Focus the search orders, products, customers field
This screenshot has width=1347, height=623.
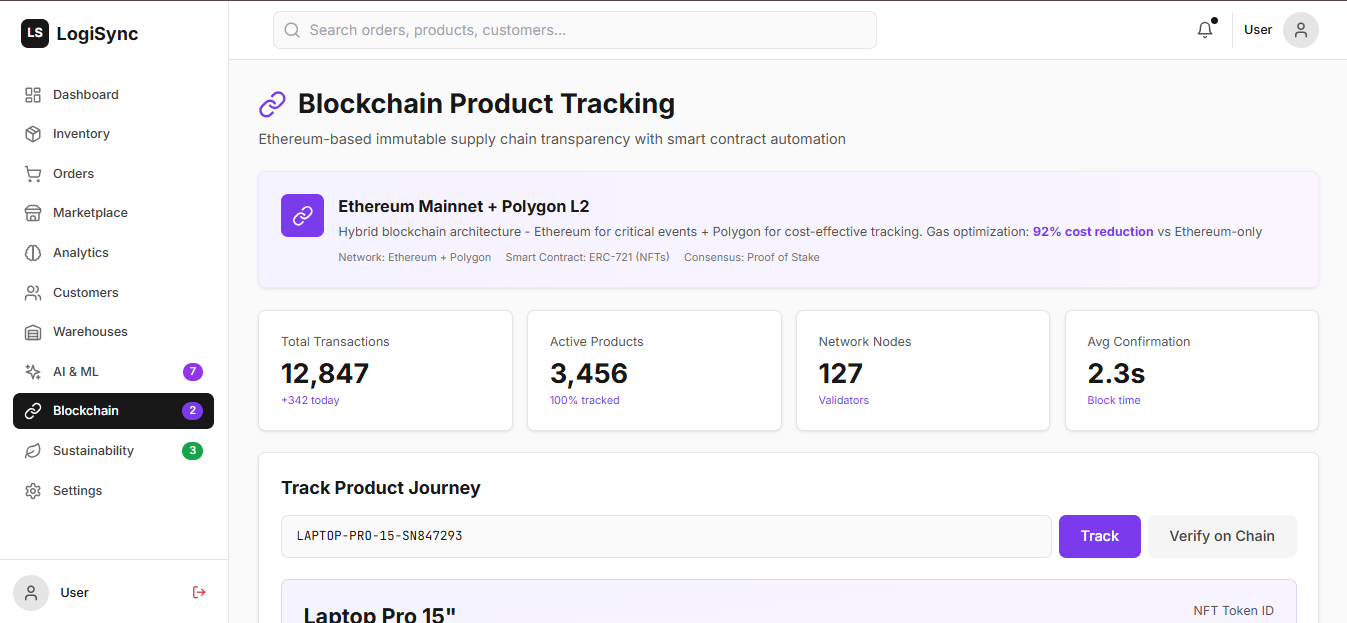click(x=575, y=30)
